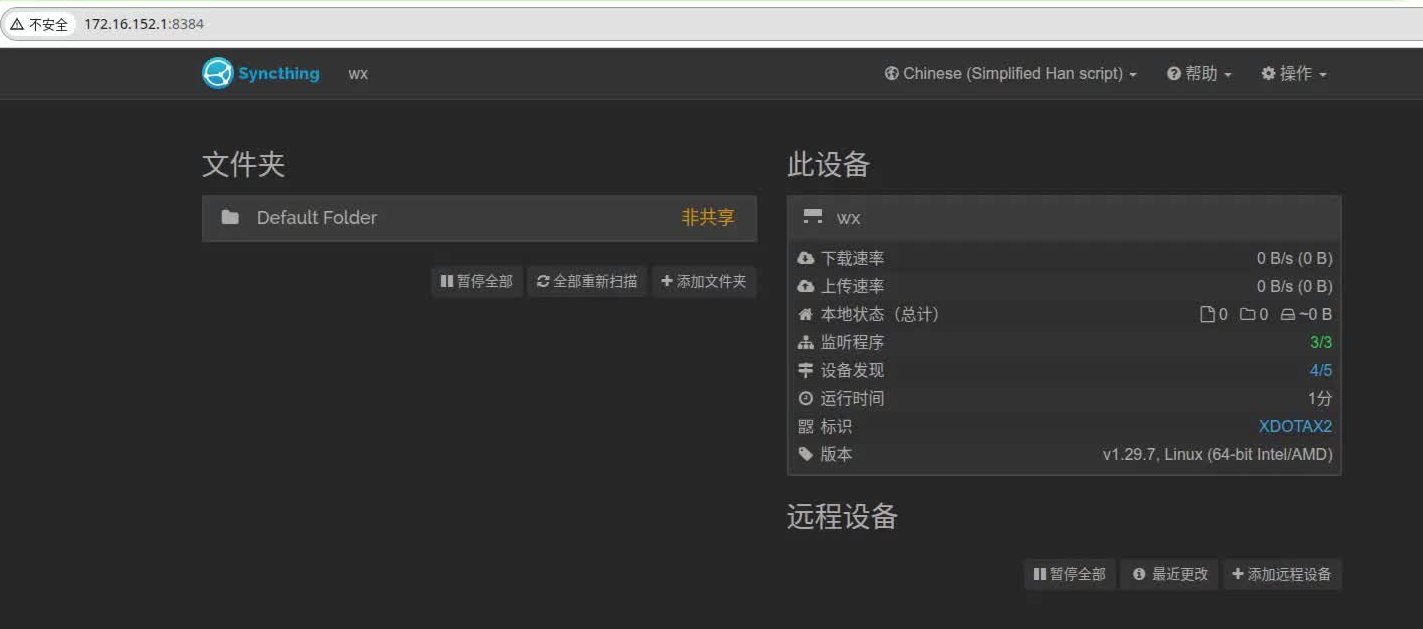The height and width of the screenshot is (629, 1423).
Task: Click the browser address bar URL
Action: coord(144,24)
